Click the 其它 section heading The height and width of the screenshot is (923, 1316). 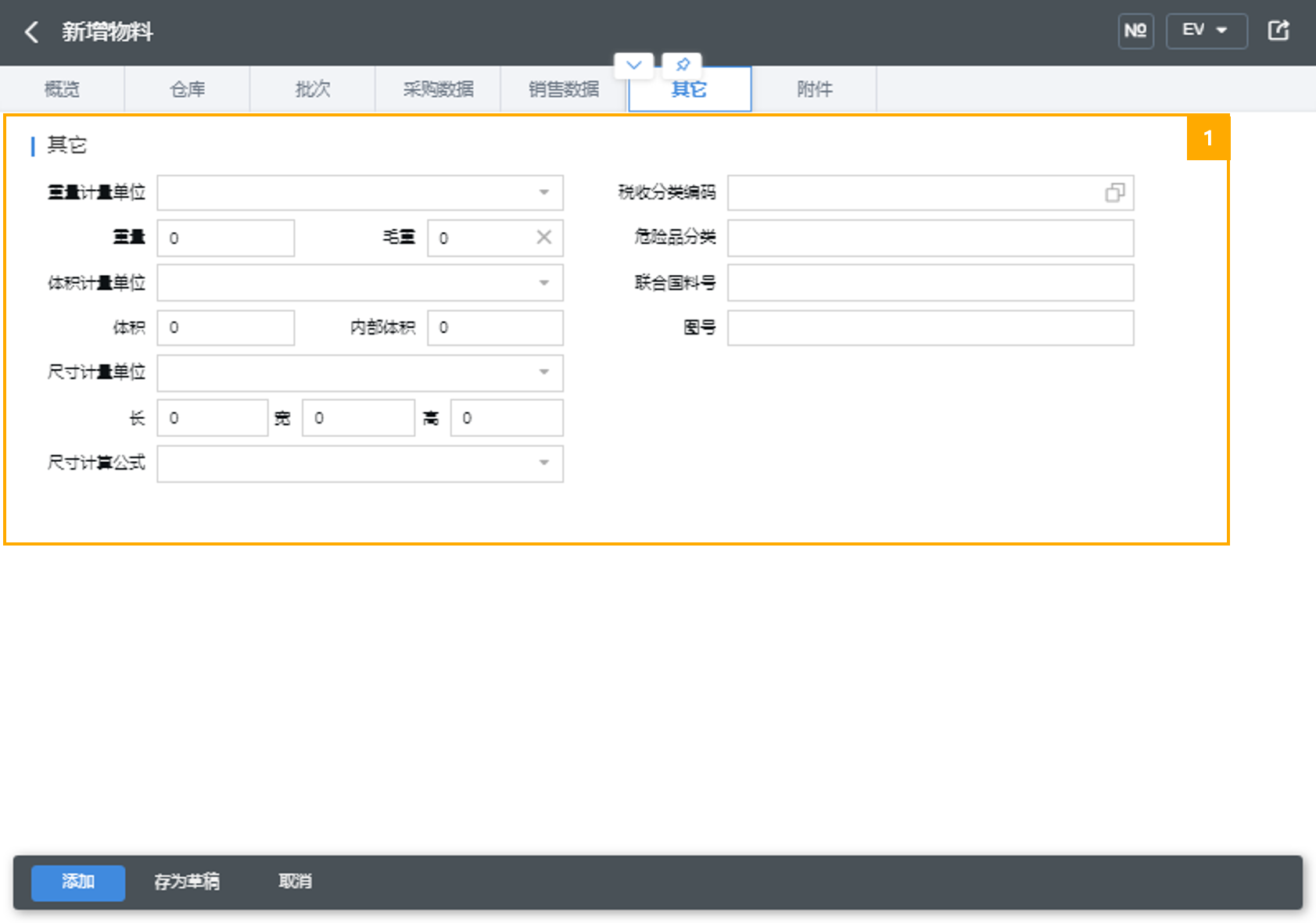tap(67, 145)
